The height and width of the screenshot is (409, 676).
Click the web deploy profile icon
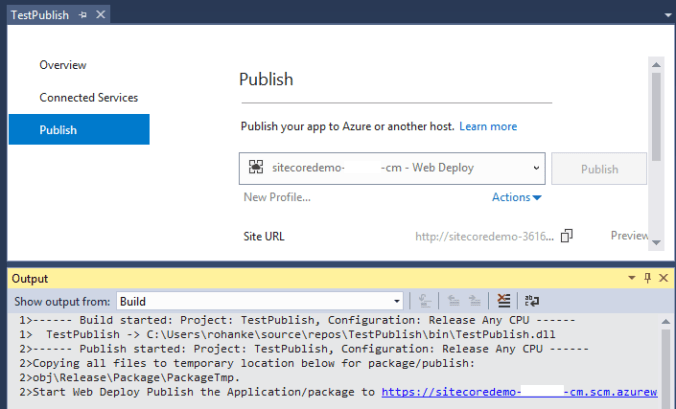coord(256,167)
